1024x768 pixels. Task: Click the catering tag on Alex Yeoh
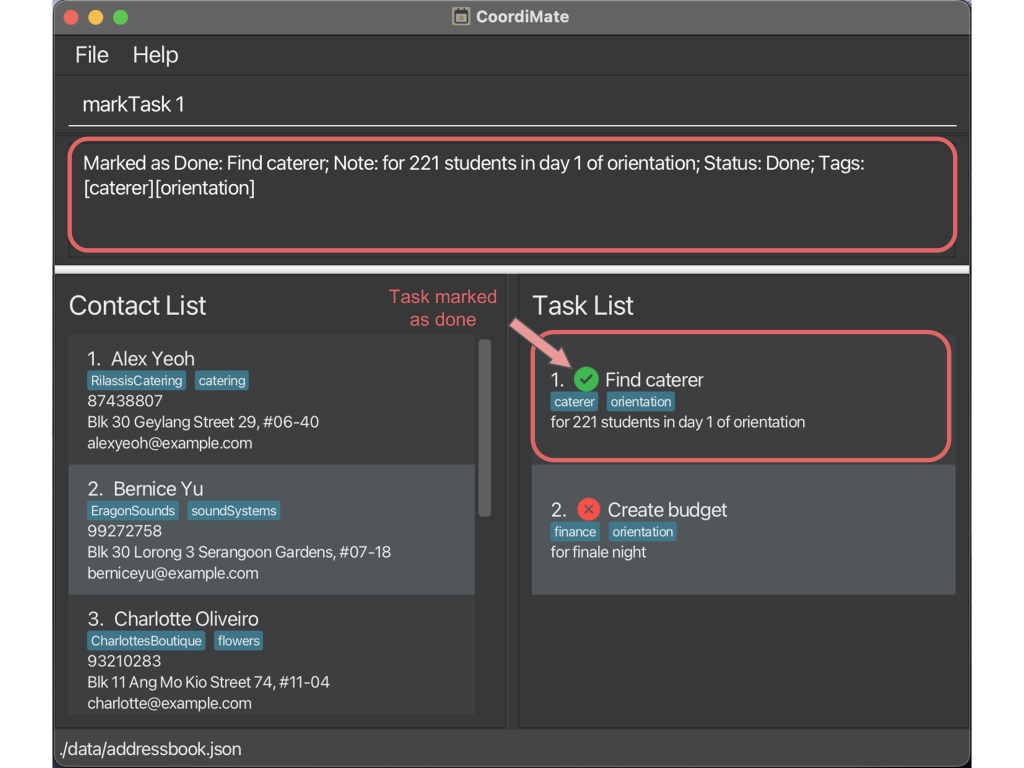[x=221, y=381]
